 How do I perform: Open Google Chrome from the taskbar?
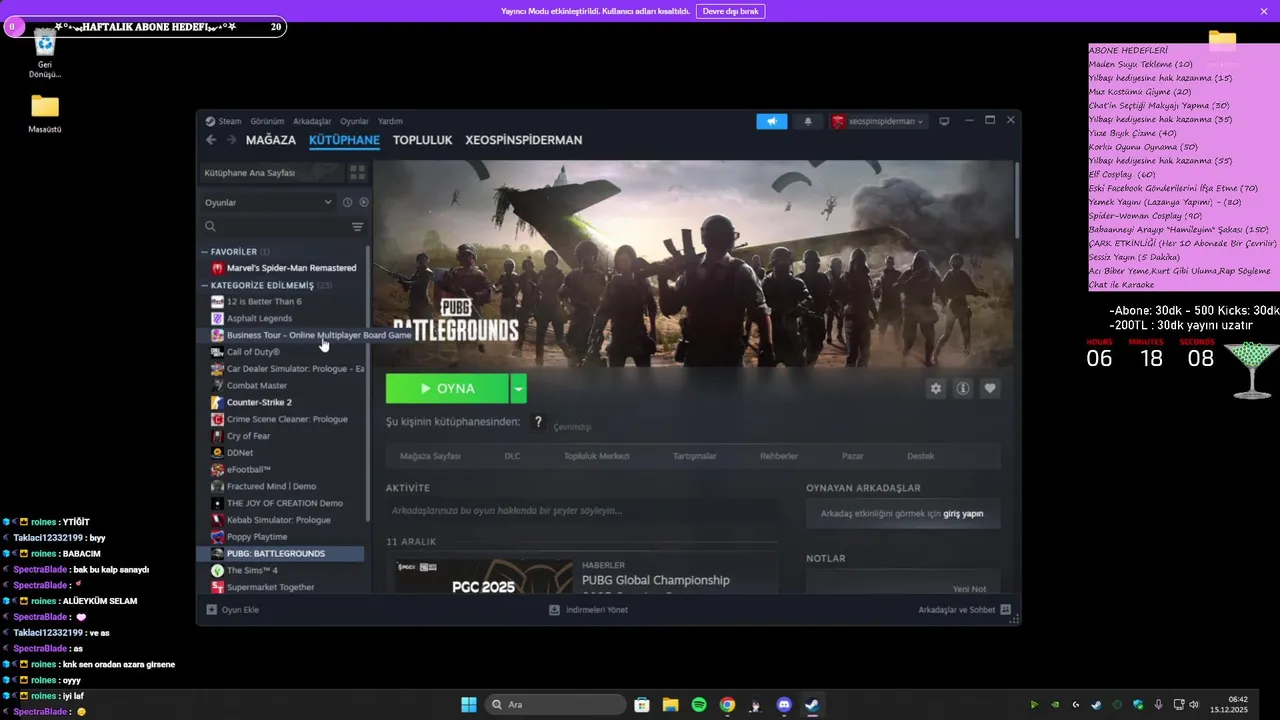click(727, 705)
